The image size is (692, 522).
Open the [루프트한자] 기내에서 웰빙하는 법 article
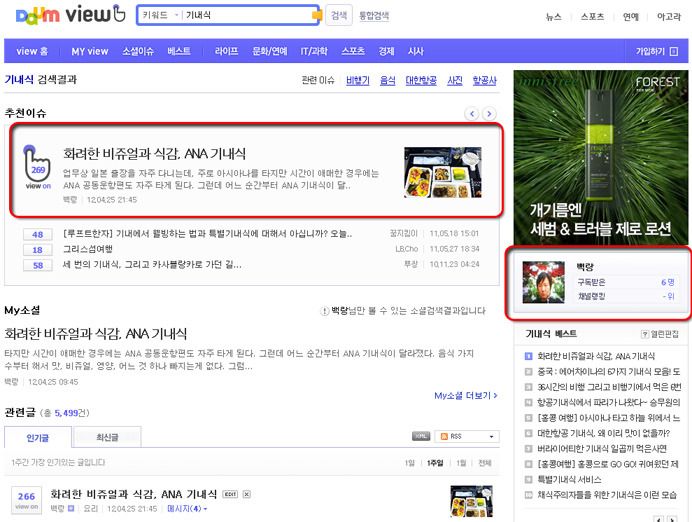[207, 233]
